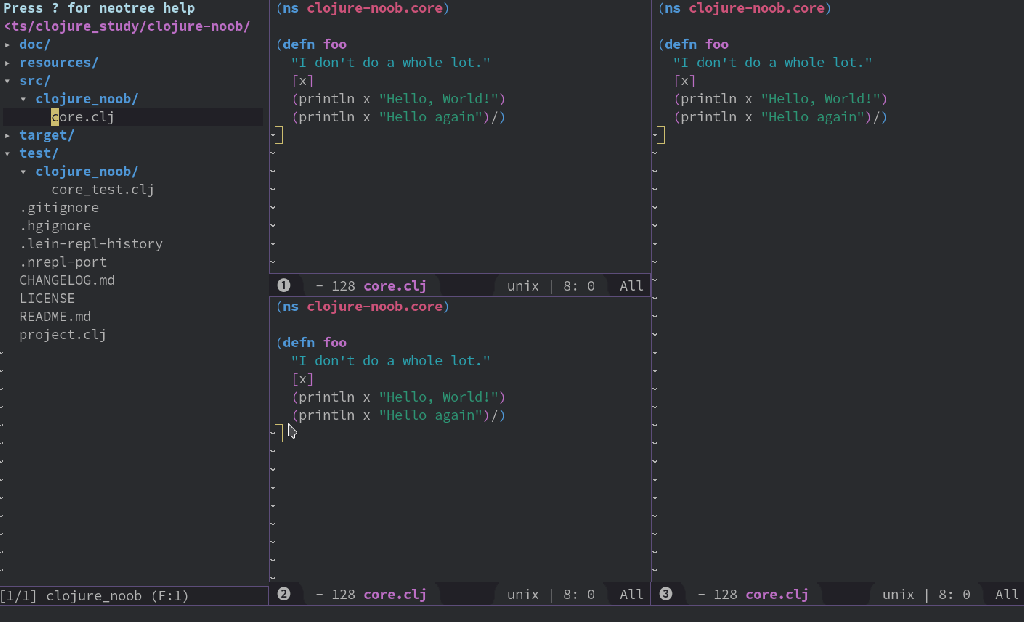The width and height of the screenshot is (1024, 622).
Task: Expand the target/ folder
Action: click(x=46, y=135)
